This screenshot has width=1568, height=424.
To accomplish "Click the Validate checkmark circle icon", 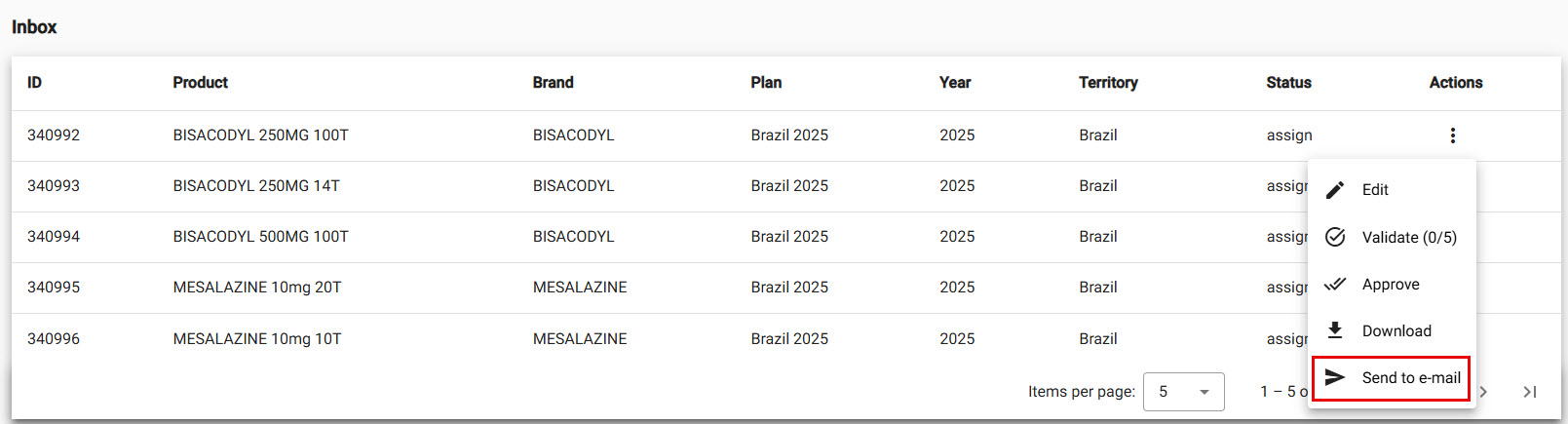I will pyautogui.click(x=1335, y=237).
